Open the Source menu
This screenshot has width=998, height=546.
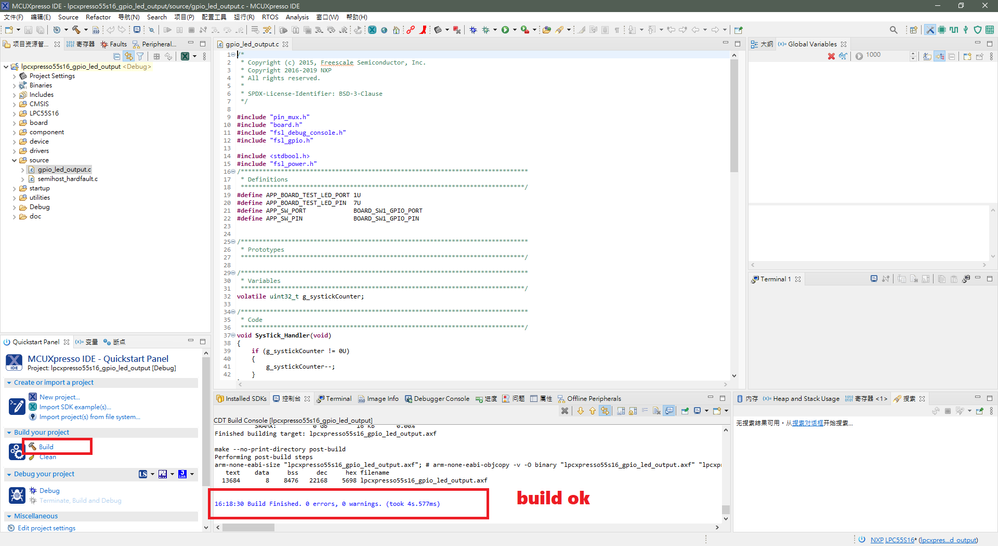tap(68, 17)
